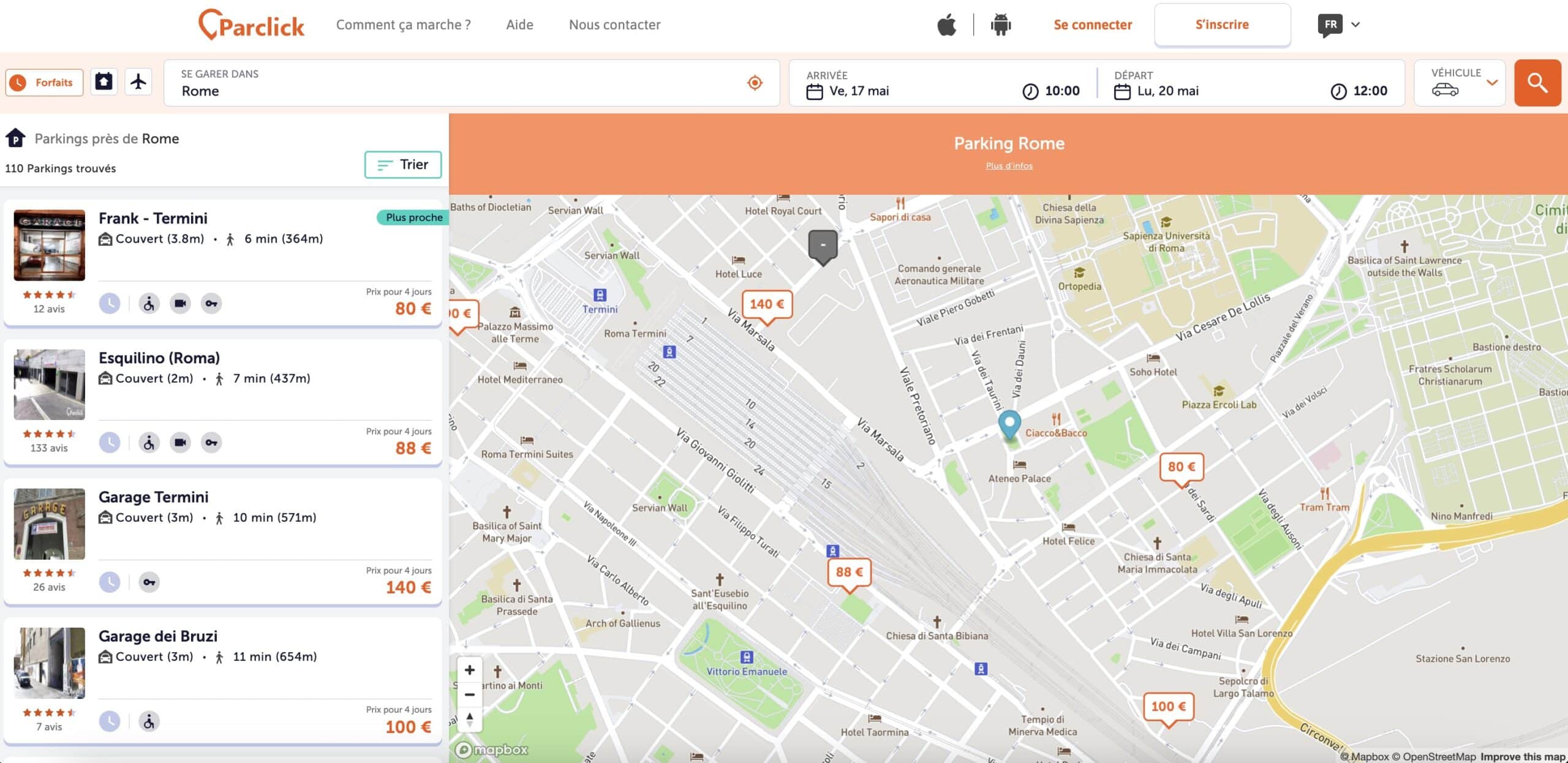Viewport: 1568px width, 763px height.
Task: Open the Android app icon
Action: [x=1001, y=25]
